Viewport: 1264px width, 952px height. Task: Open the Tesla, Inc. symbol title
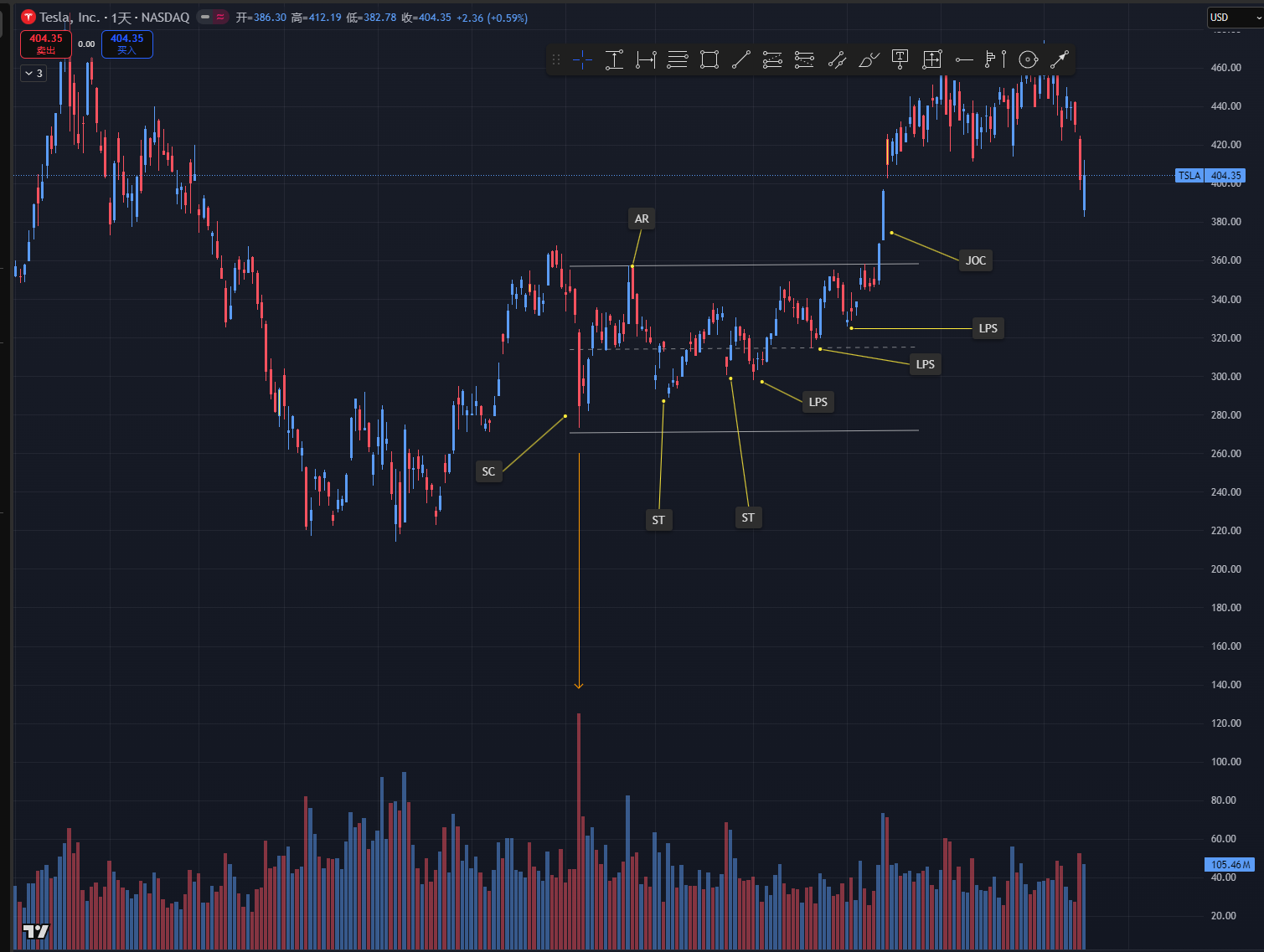point(70,17)
